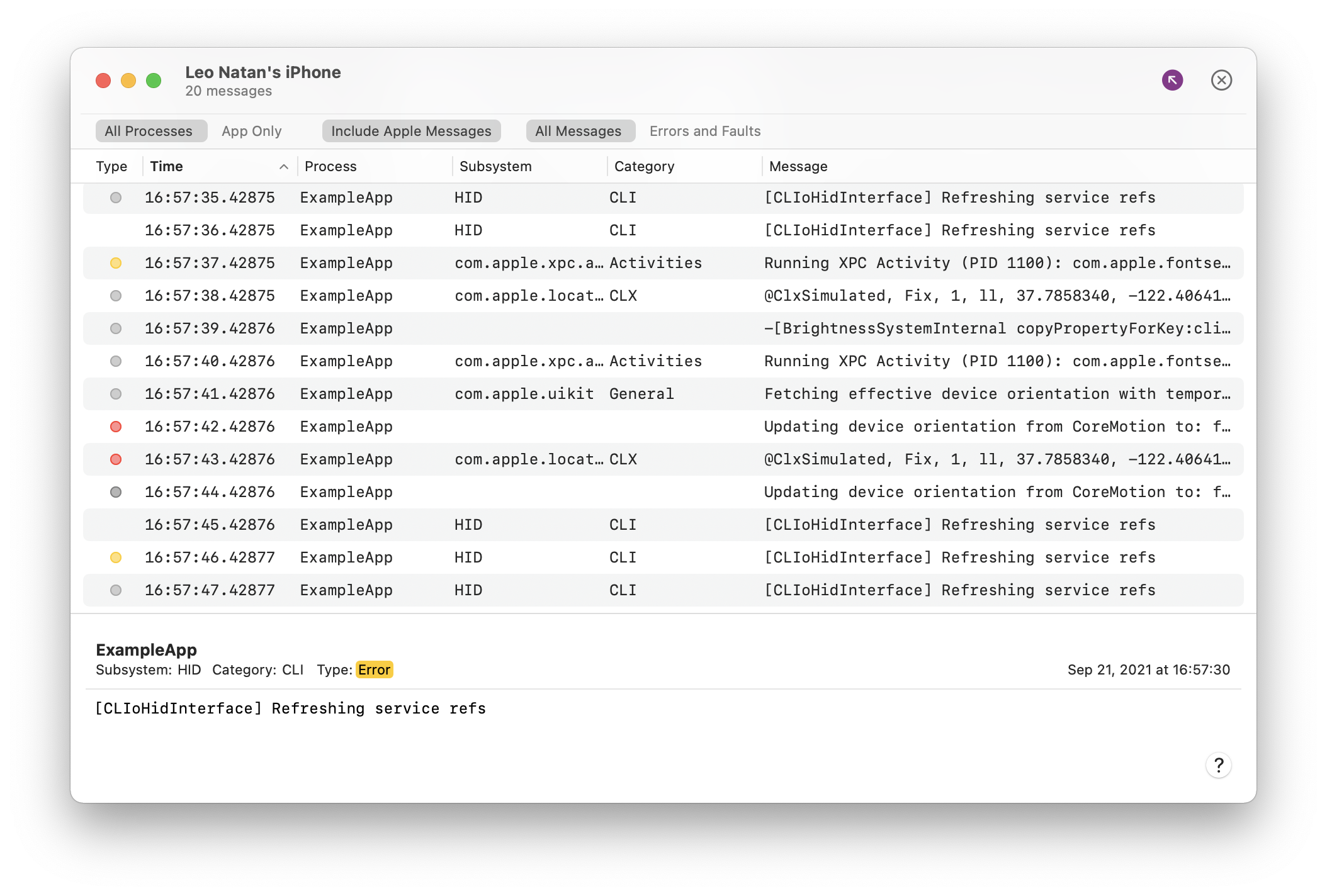Image resolution: width=1327 pixels, height=896 pixels.
Task: Click the circled X clear button
Action: 1221,80
